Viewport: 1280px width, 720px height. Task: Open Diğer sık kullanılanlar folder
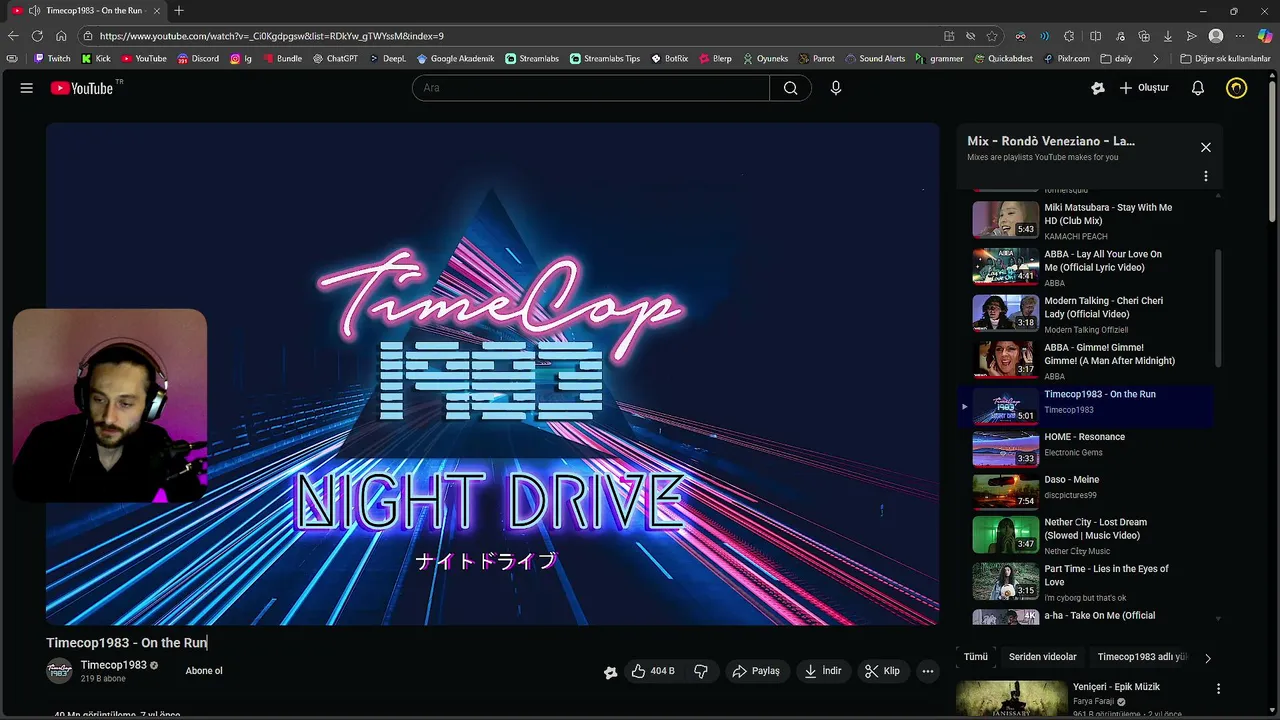point(1224,58)
